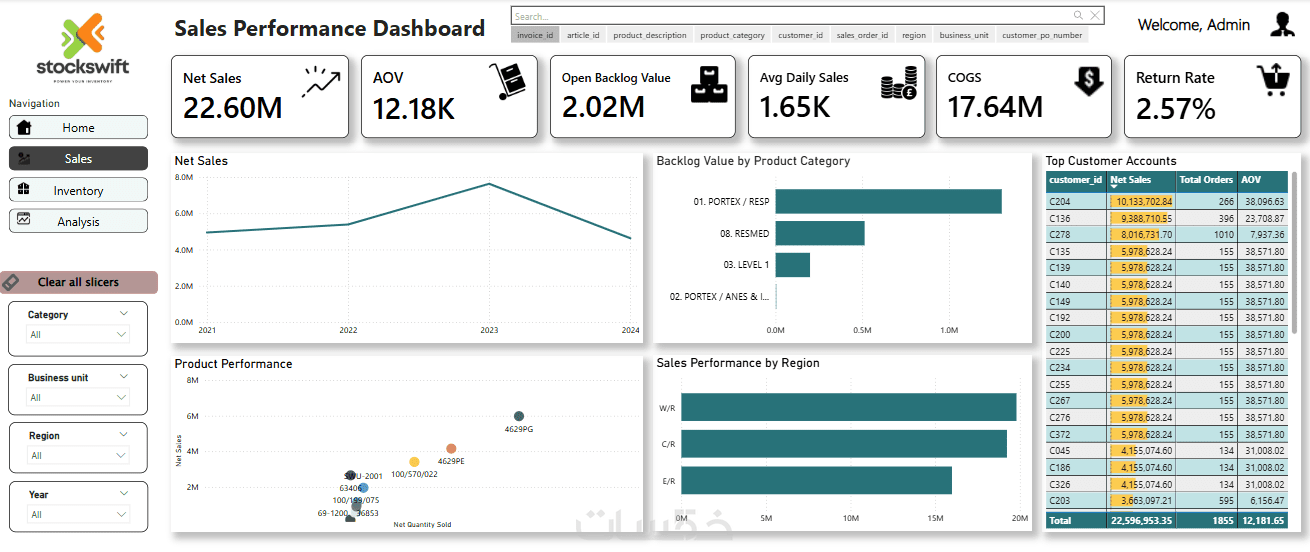Click the Top Customer Accounts table scrollbar
This screenshot has width=1310, height=552.
click(1296, 253)
